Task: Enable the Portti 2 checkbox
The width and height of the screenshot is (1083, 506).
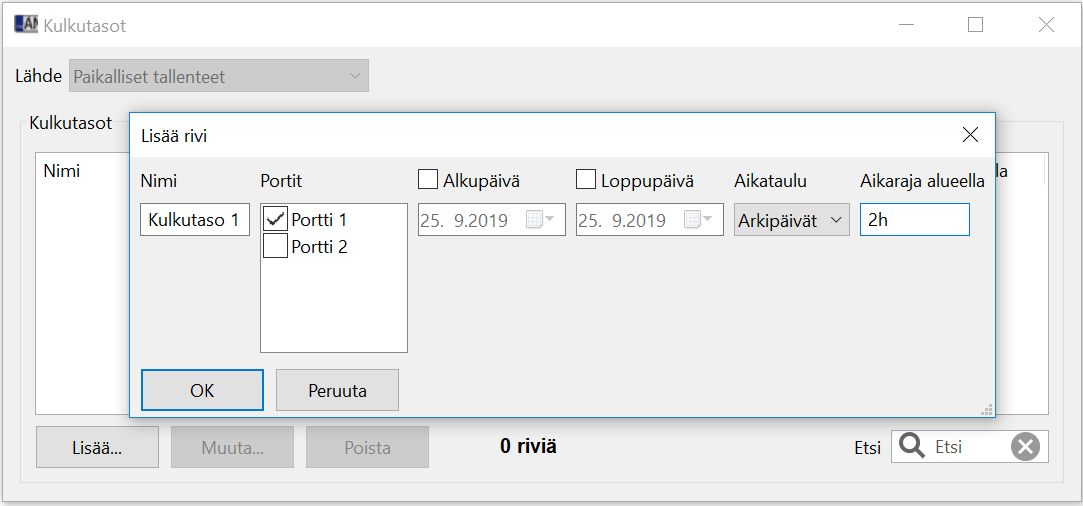Action: pos(276,246)
